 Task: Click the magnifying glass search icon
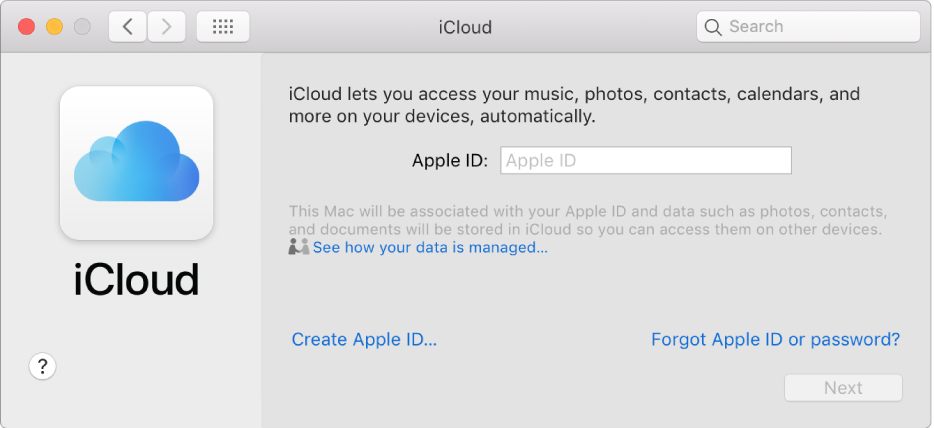(x=713, y=27)
